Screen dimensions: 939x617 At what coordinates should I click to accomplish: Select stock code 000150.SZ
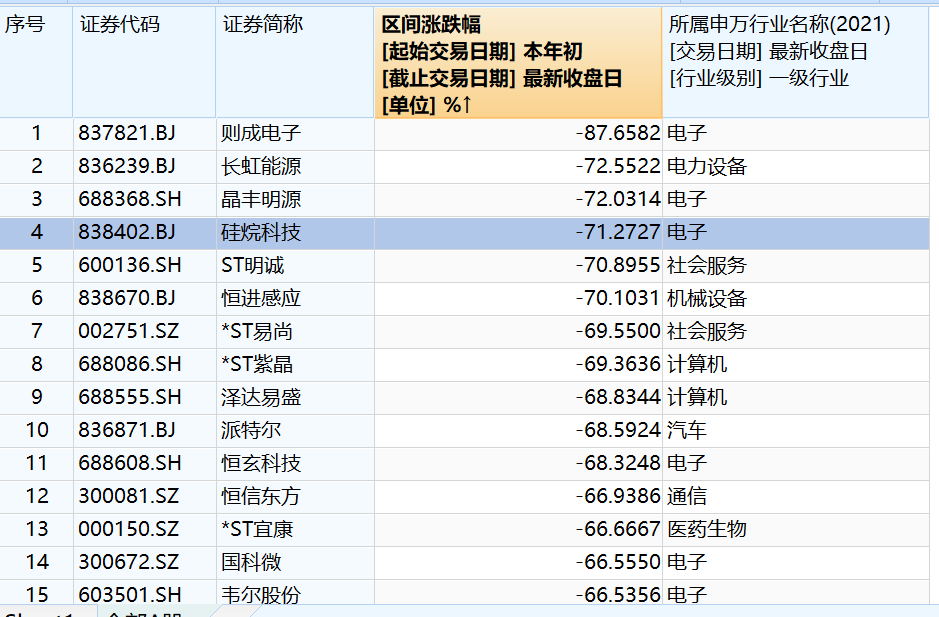(x=129, y=528)
